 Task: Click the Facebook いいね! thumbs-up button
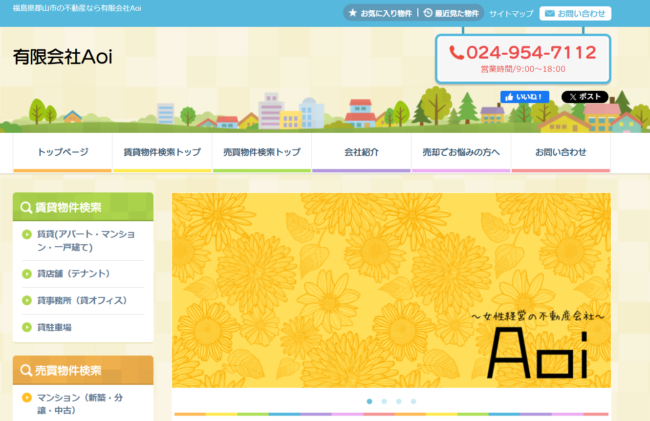[x=524, y=97]
